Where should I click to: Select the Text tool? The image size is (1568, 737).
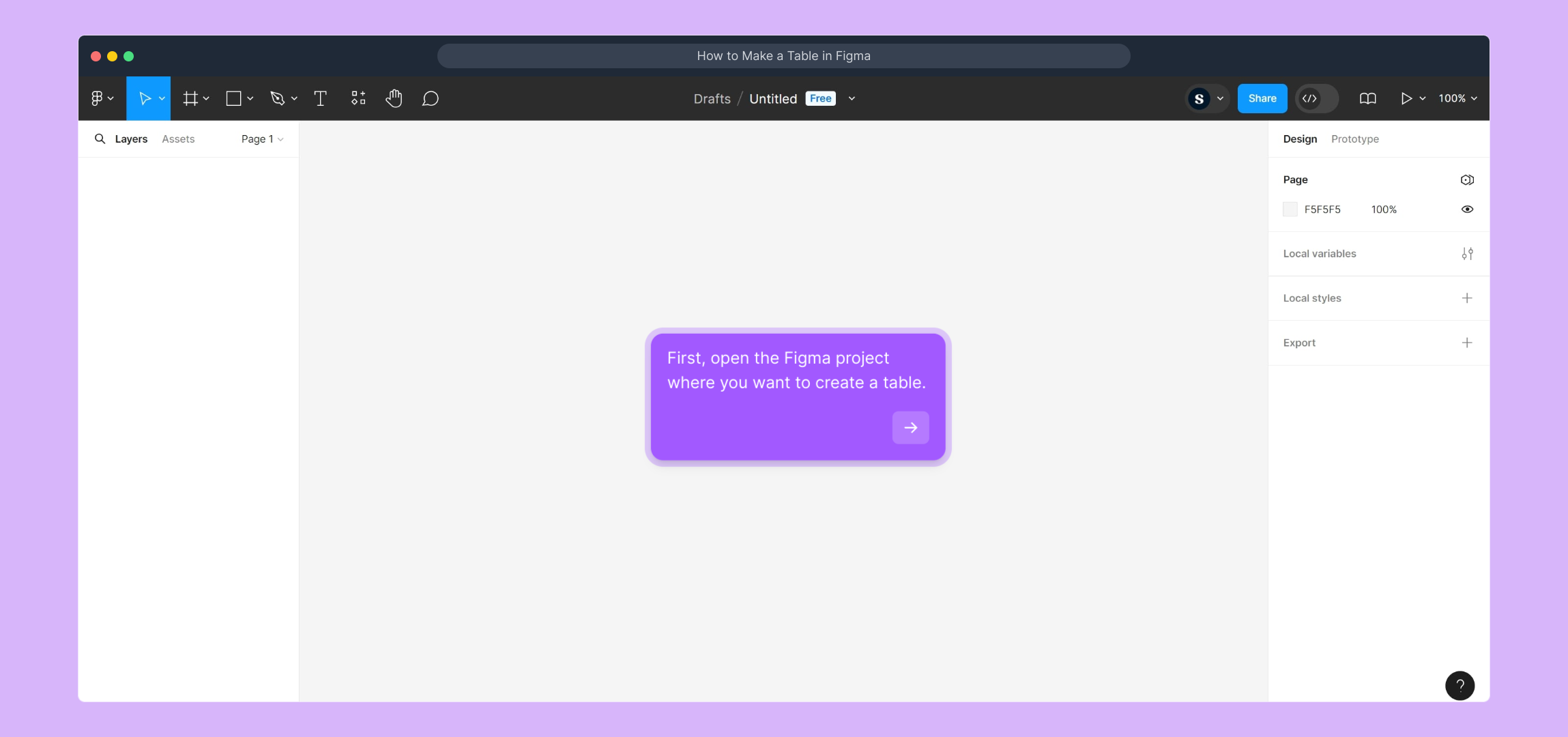click(320, 98)
